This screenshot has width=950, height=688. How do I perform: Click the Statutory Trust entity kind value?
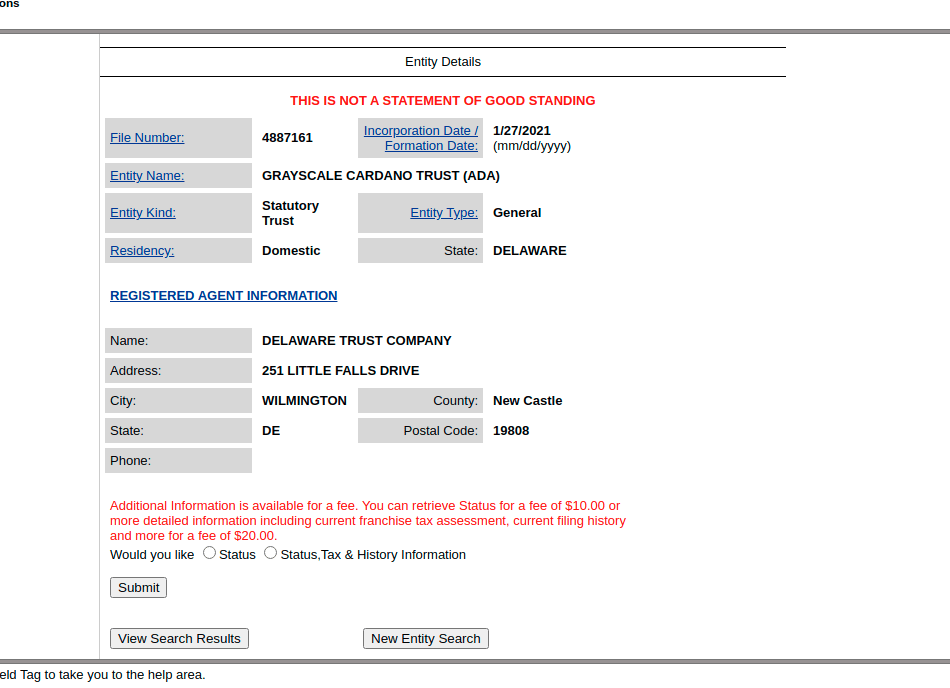click(290, 213)
